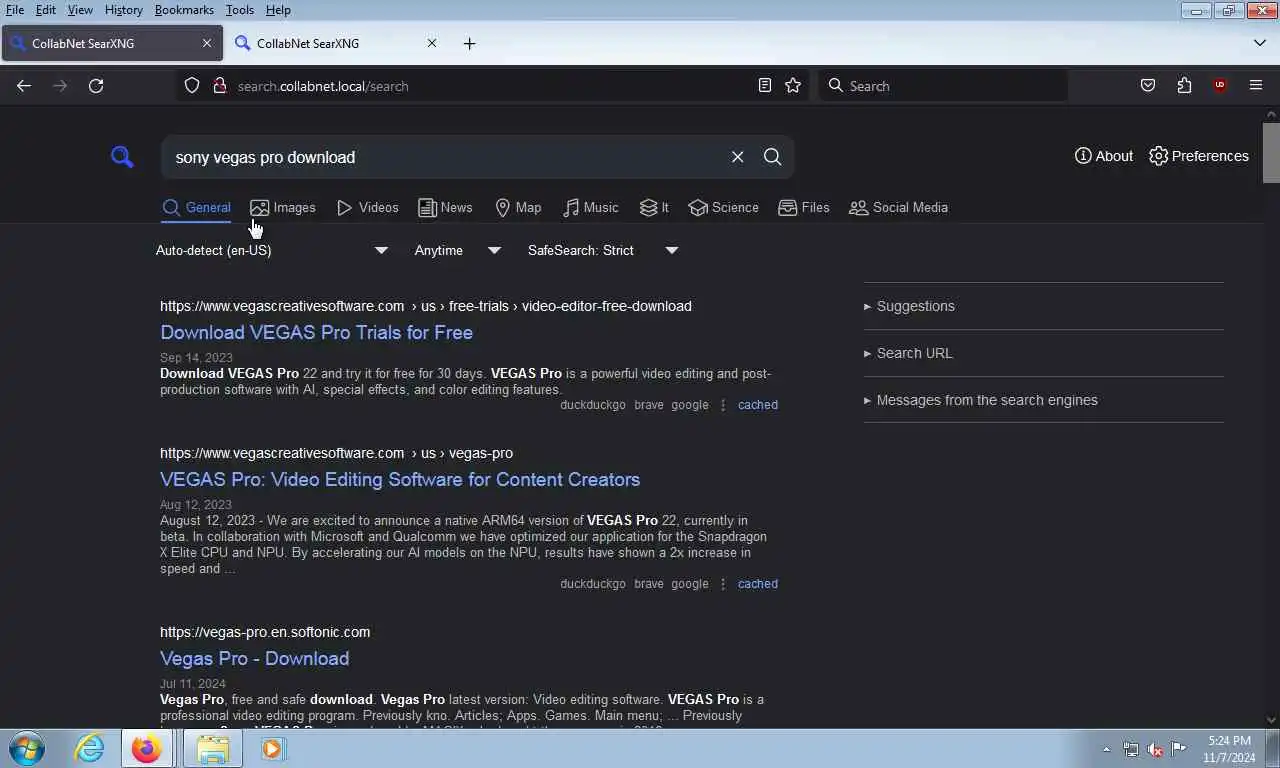Image resolution: width=1280 pixels, height=768 pixels.
Task: Expand the Suggestions section
Action: point(909,306)
